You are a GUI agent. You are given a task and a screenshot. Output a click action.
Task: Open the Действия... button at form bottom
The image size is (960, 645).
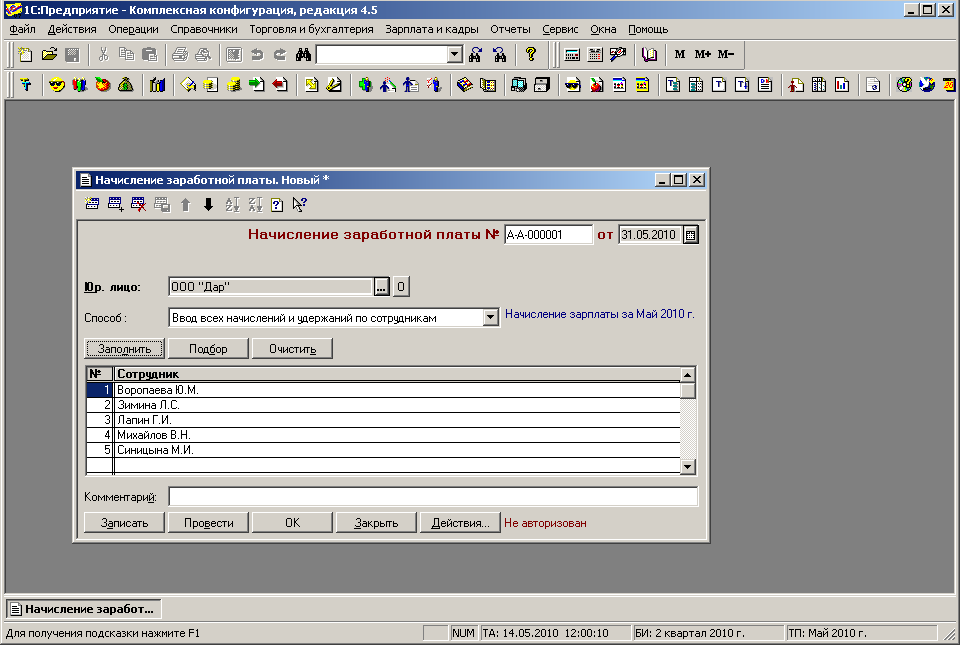tap(460, 523)
